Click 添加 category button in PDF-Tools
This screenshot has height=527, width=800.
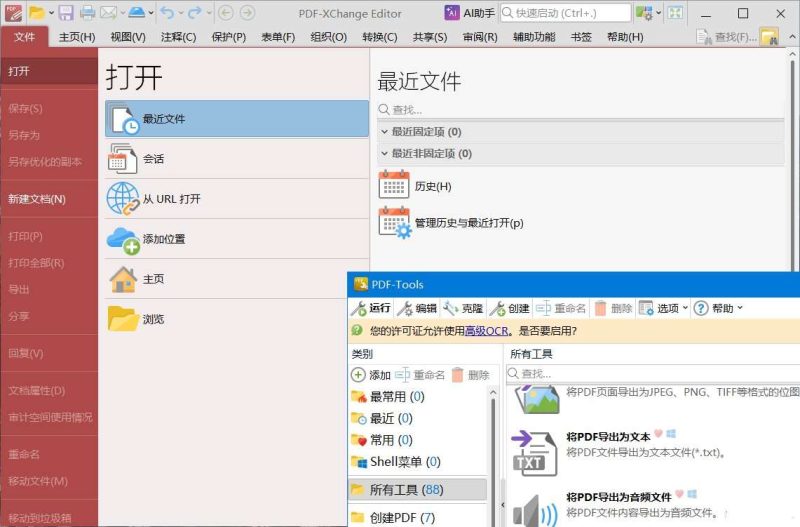(371, 375)
